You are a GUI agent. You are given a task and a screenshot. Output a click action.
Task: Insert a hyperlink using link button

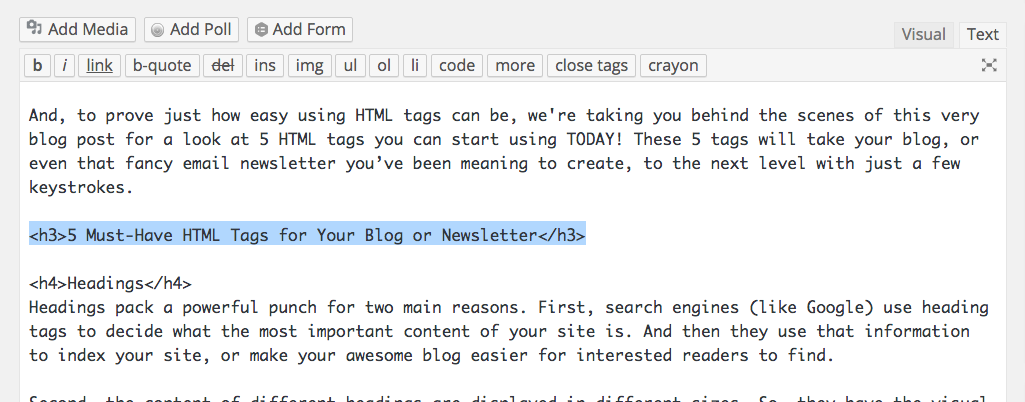pos(99,65)
